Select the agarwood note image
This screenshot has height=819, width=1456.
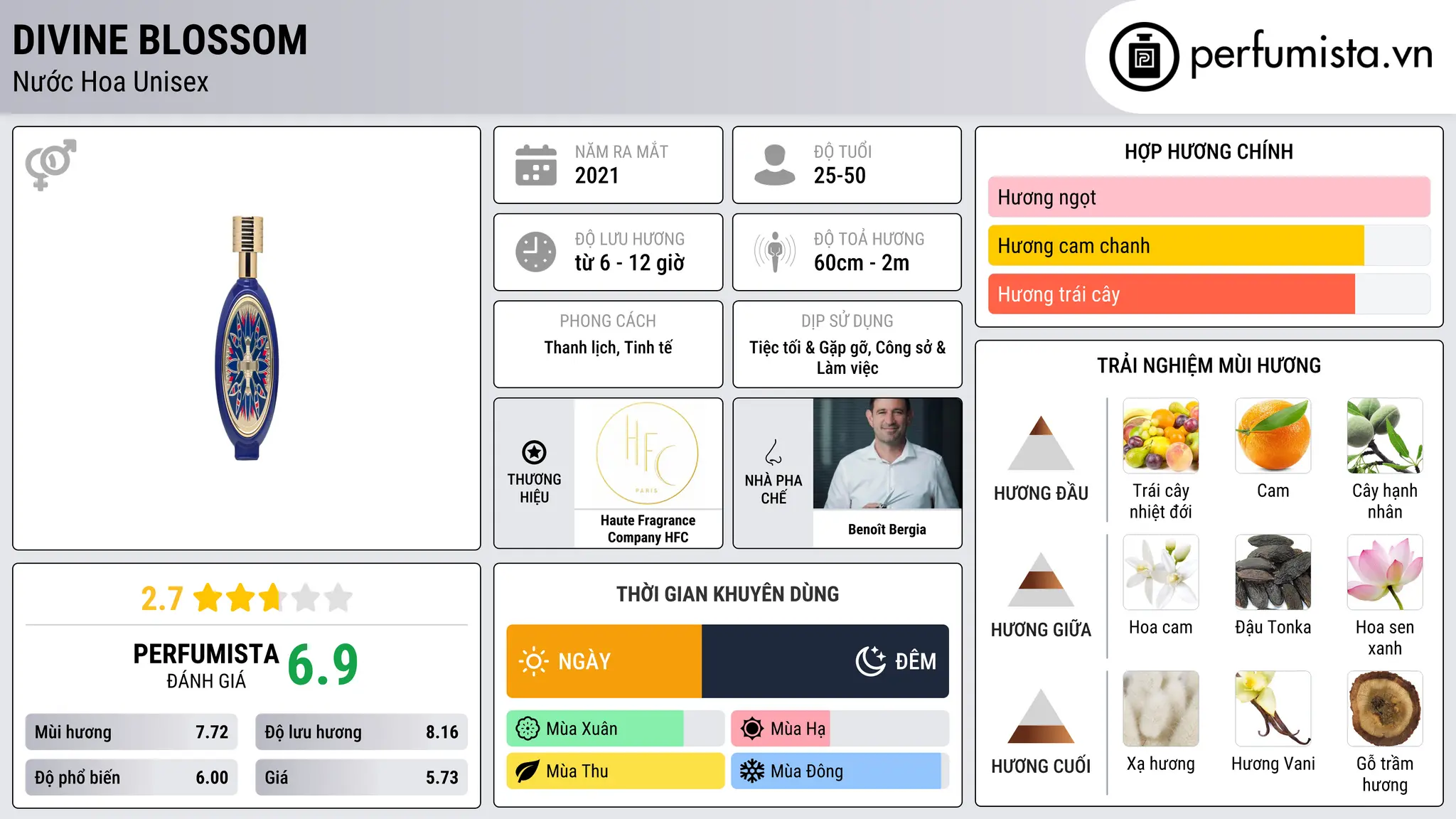(x=1385, y=709)
